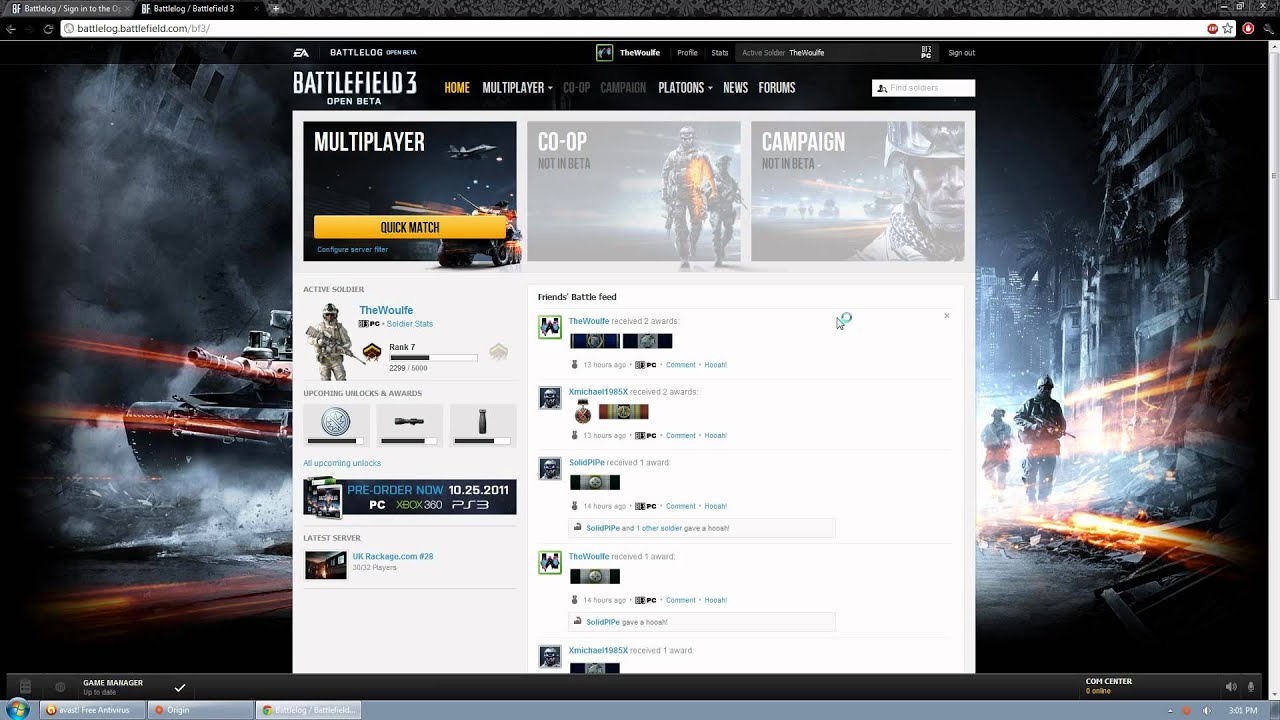Click the second award ribbon of TheWoulfe
This screenshot has width=1280, height=720.
(x=647, y=341)
